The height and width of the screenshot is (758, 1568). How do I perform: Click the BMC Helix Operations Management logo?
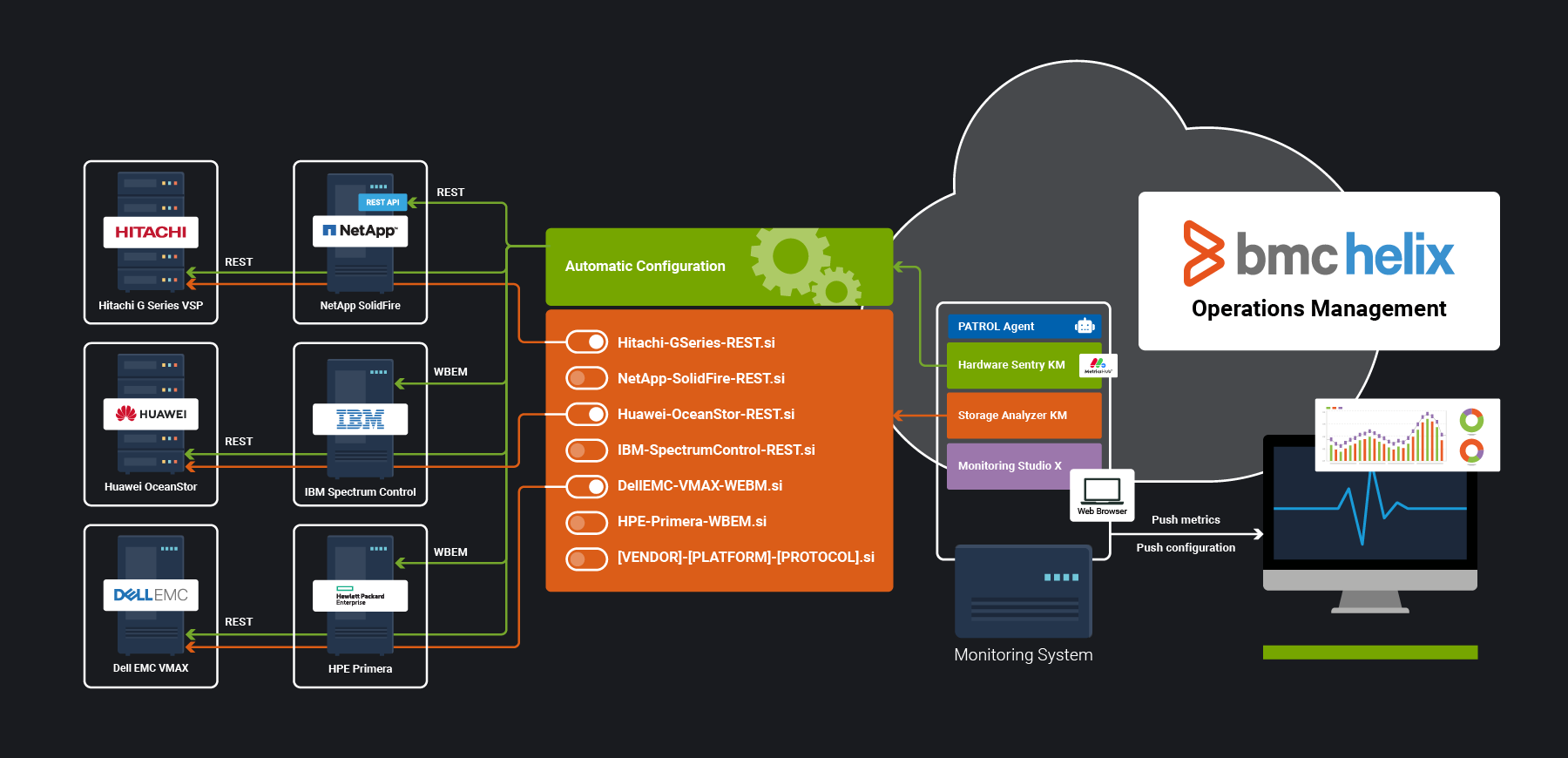pos(1319,270)
